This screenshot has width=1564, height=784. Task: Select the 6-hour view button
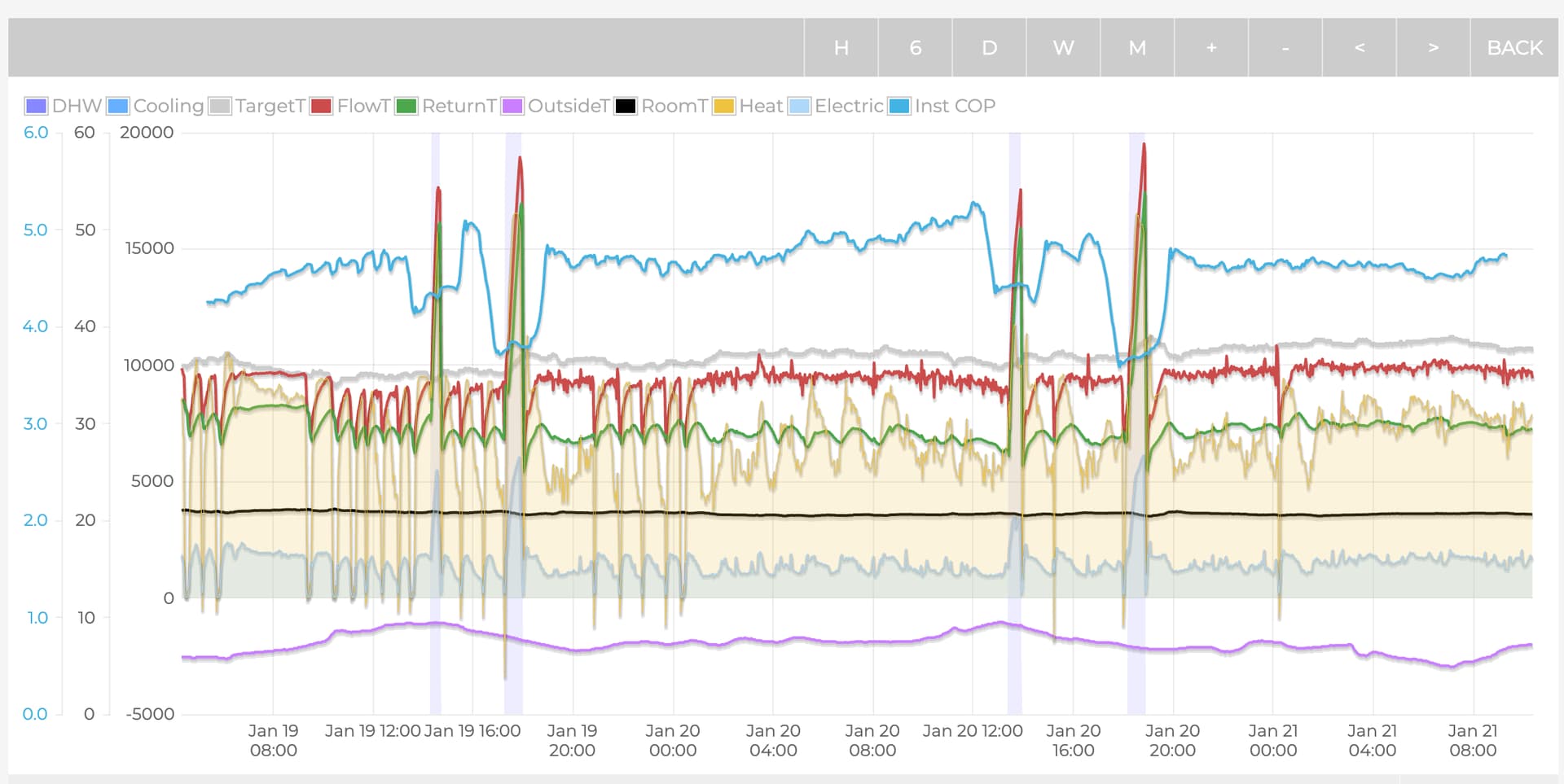click(x=915, y=48)
